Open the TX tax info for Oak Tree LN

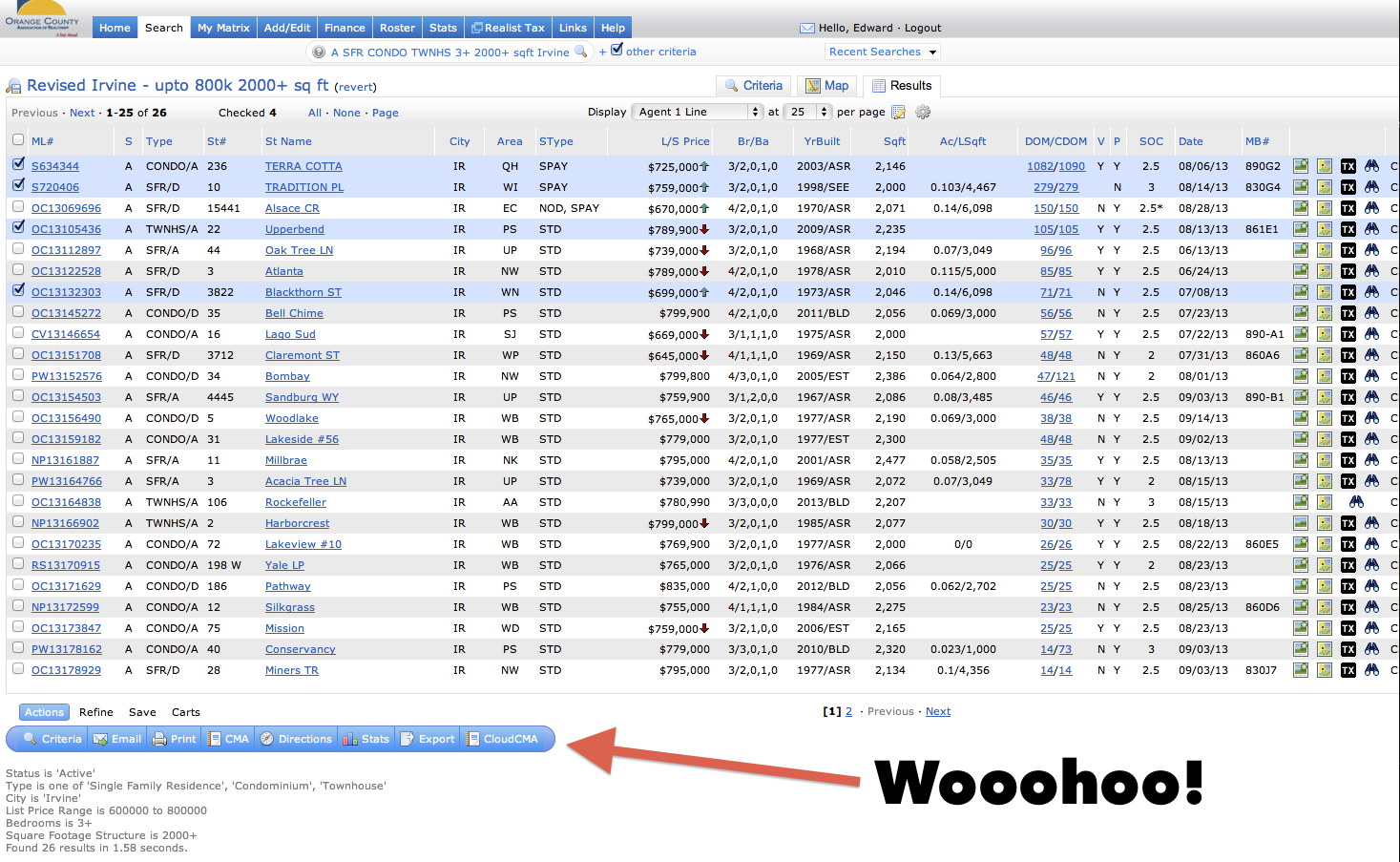[1348, 249]
